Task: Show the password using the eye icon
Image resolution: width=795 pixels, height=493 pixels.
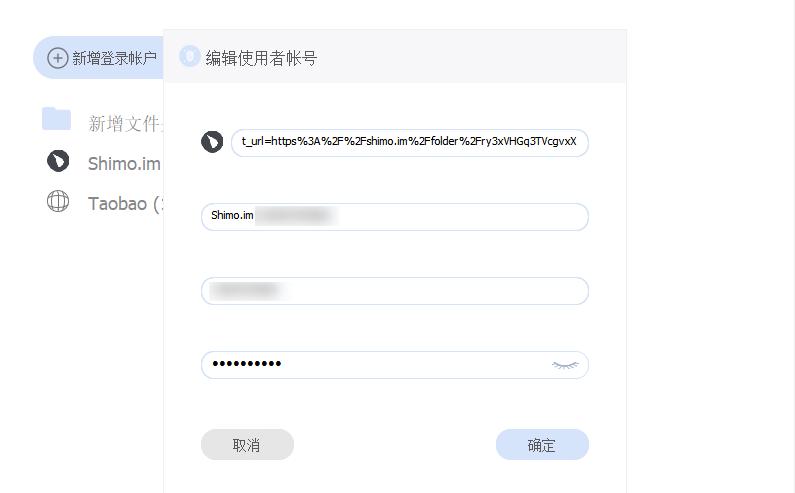Action: coord(565,365)
